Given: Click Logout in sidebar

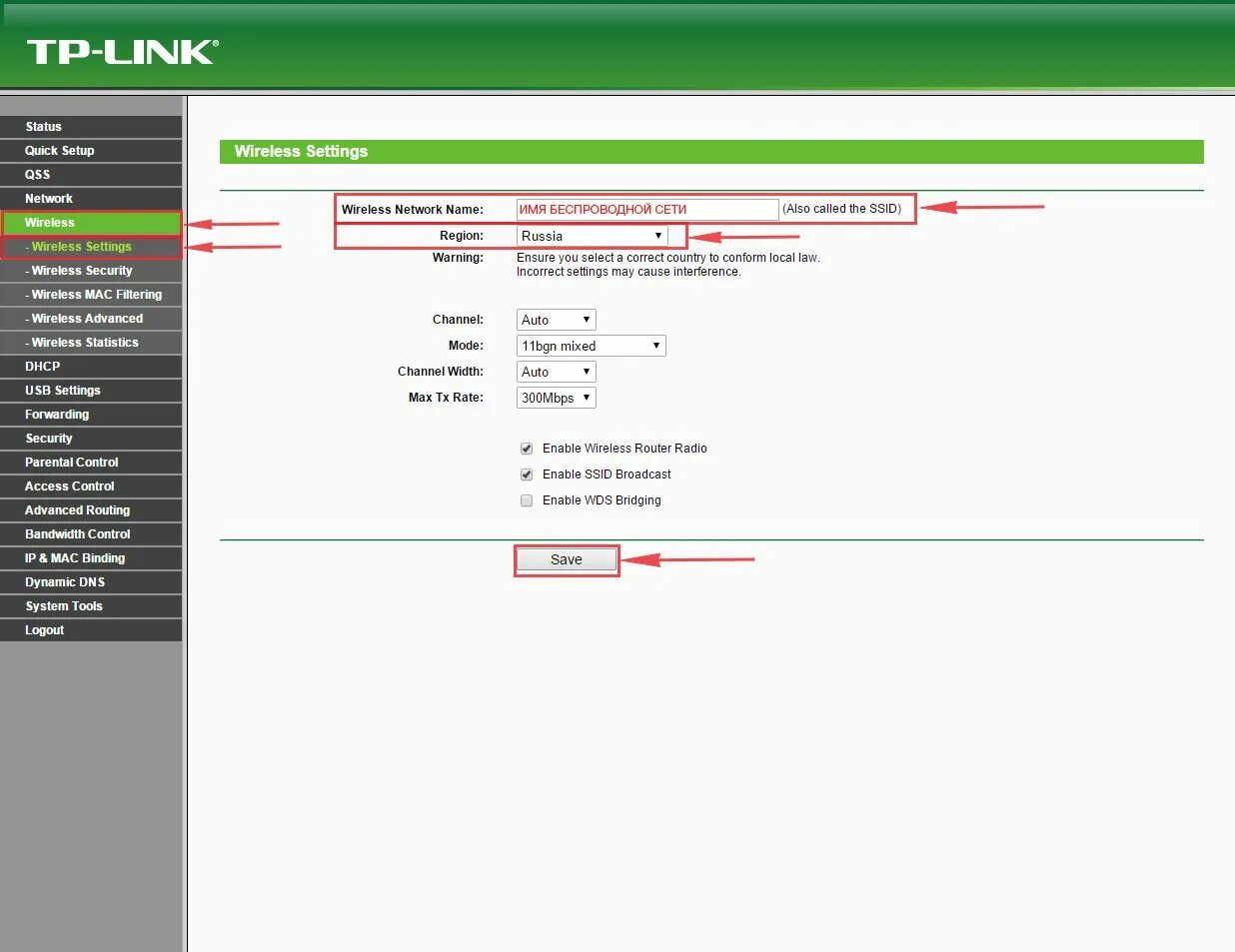Looking at the screenshot, I should tap(91, 630).
